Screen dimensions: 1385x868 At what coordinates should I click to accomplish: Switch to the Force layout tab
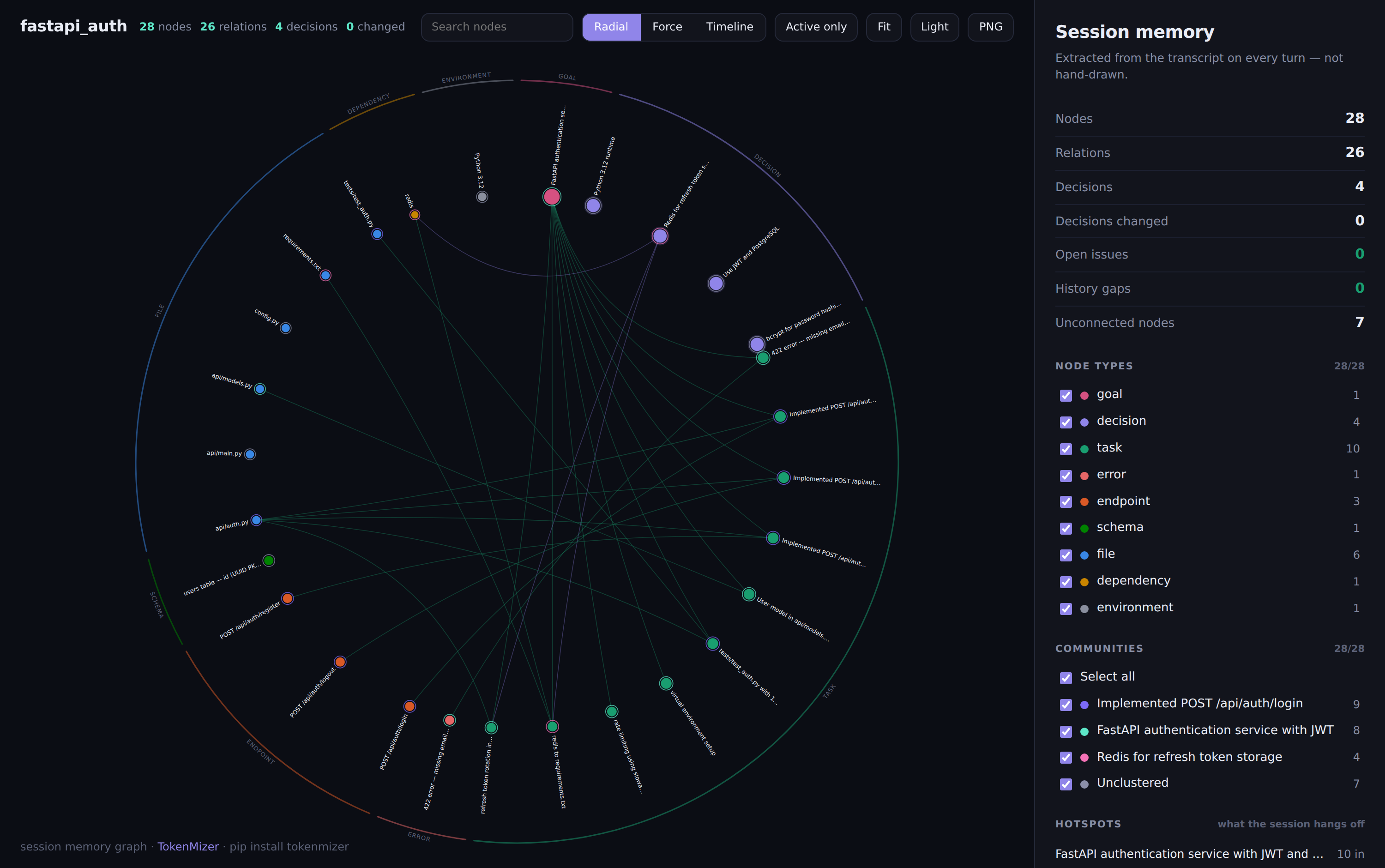point(667,27)
